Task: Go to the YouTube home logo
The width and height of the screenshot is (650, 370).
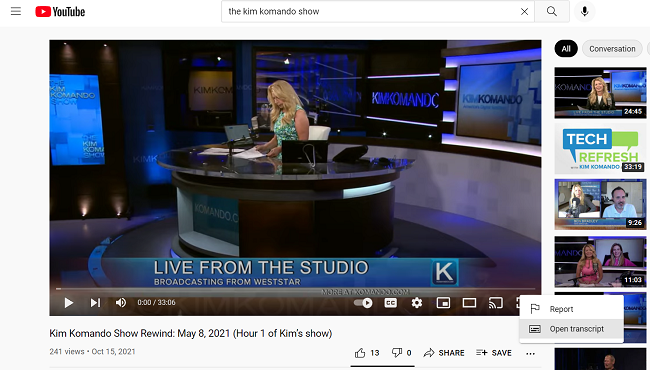Action: coord(60,12)
